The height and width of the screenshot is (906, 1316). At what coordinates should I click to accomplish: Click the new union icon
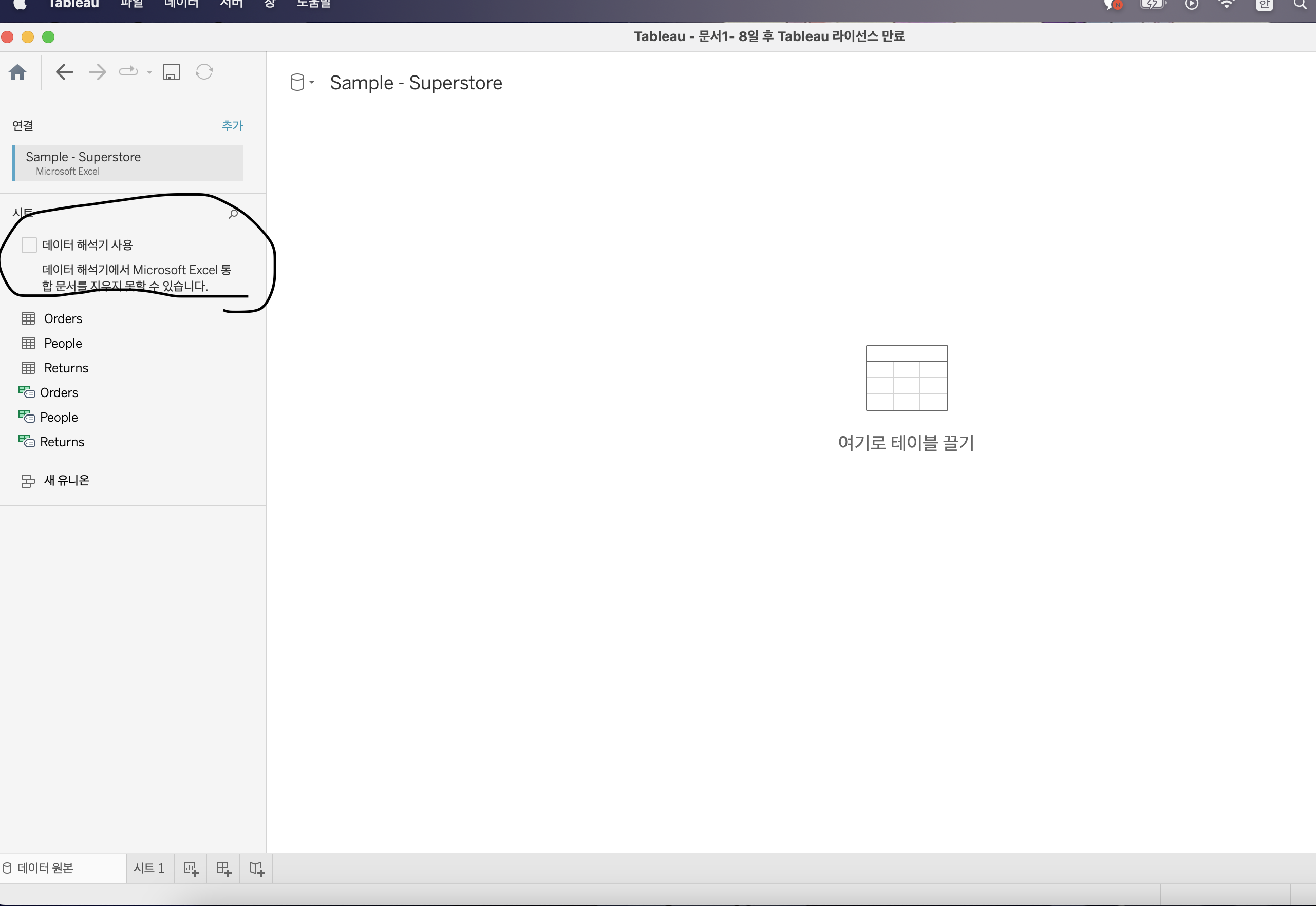tap(28, 481)
